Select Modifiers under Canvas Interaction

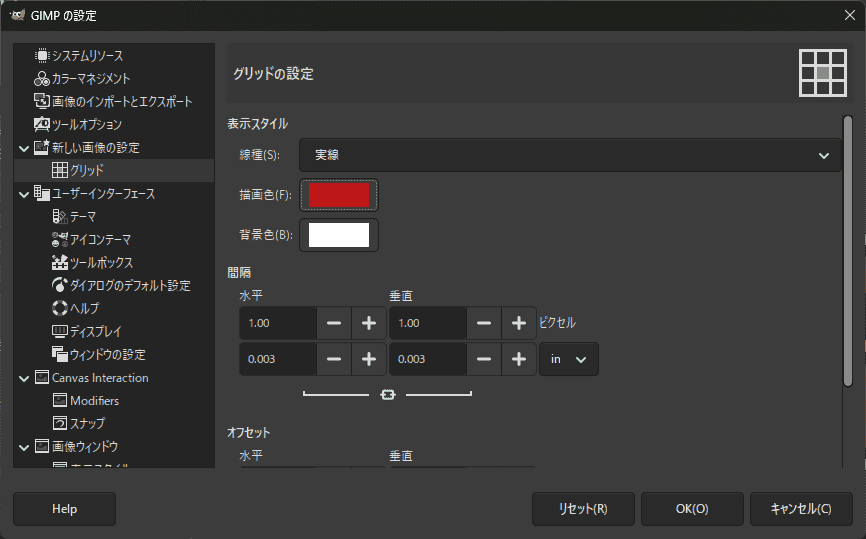94,400
